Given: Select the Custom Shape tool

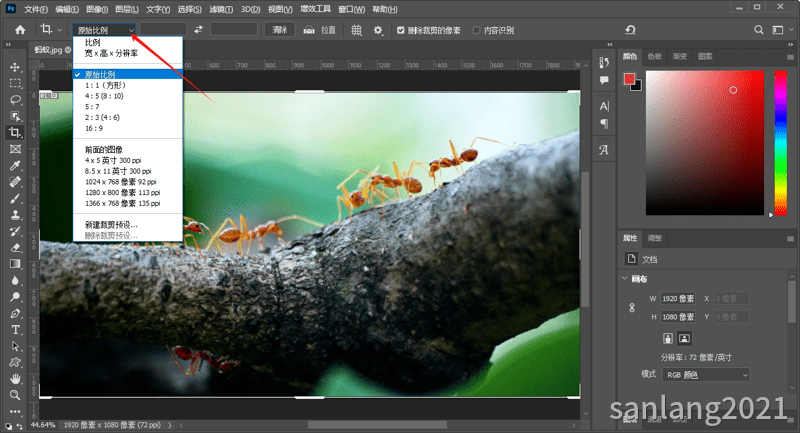Looking at the screenshot, I should click(15, 362).
